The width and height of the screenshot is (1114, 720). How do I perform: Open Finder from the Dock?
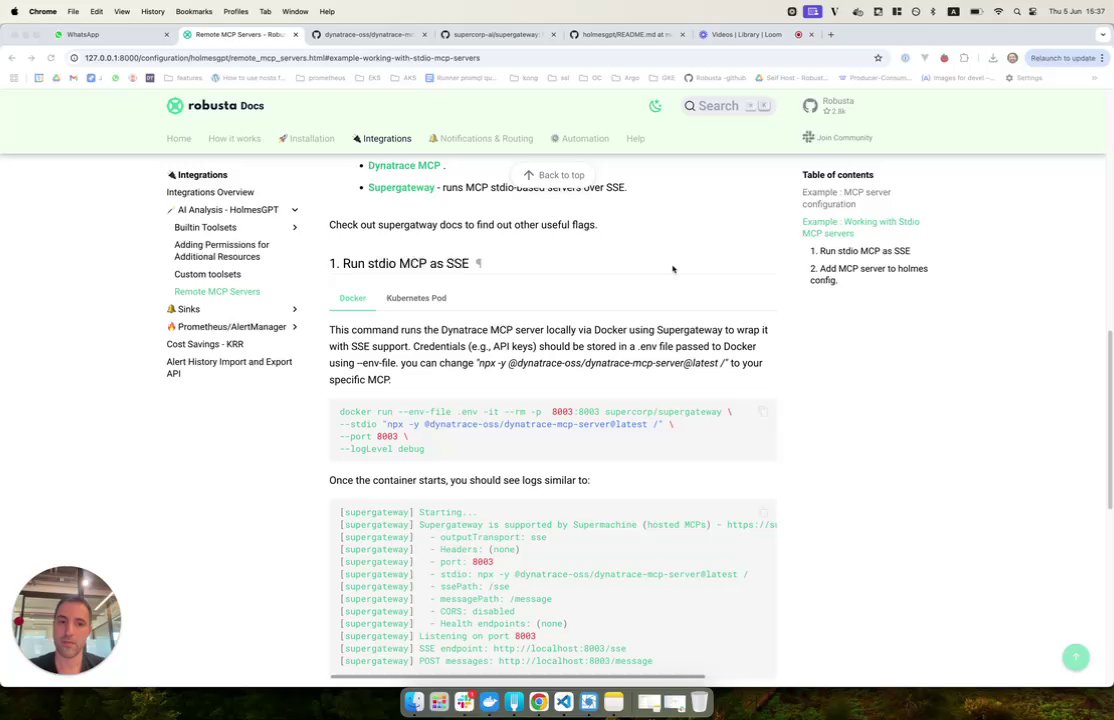point(414,702)
